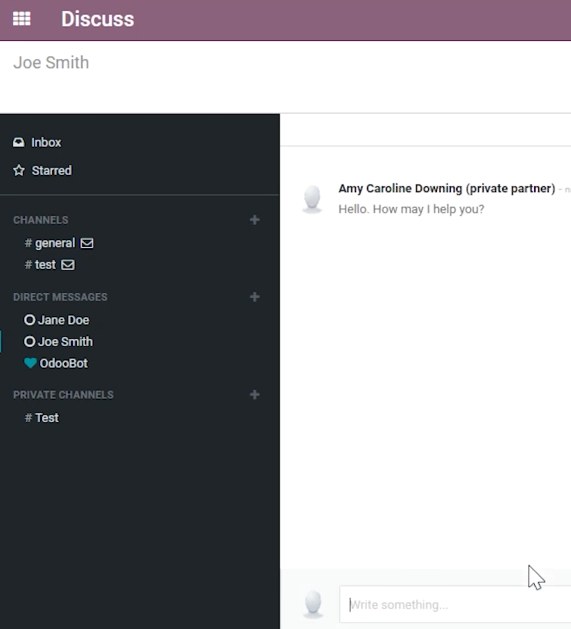Start a direct message with plus icon
The height and width of the screenshot is (629, 571).
point(254,297)
